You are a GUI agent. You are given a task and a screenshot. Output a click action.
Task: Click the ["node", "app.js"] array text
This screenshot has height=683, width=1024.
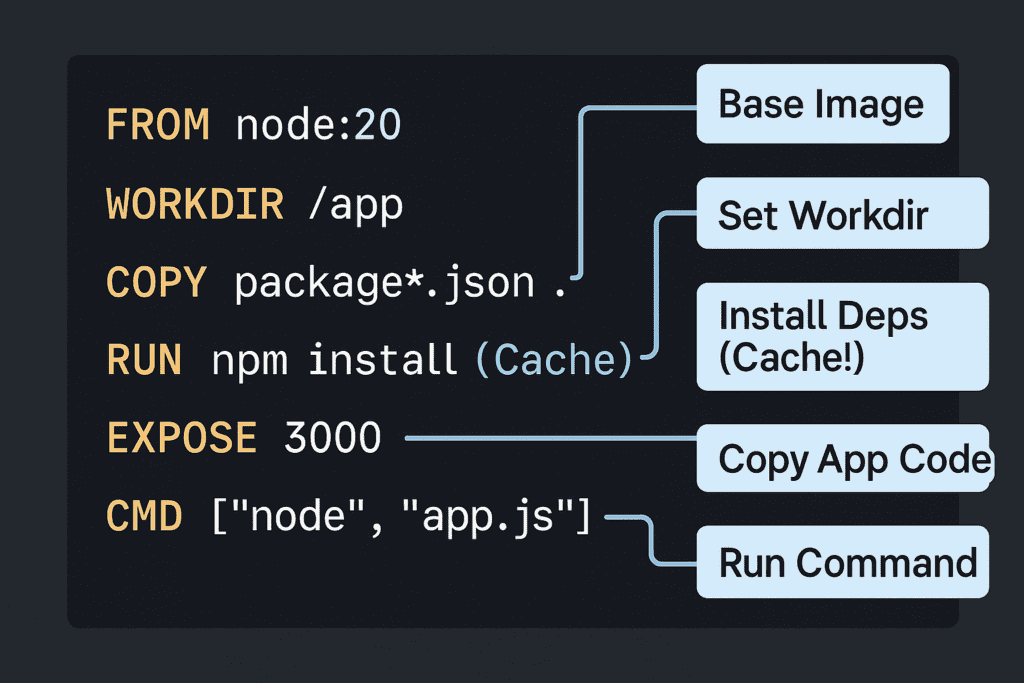(x=402, y=517)
